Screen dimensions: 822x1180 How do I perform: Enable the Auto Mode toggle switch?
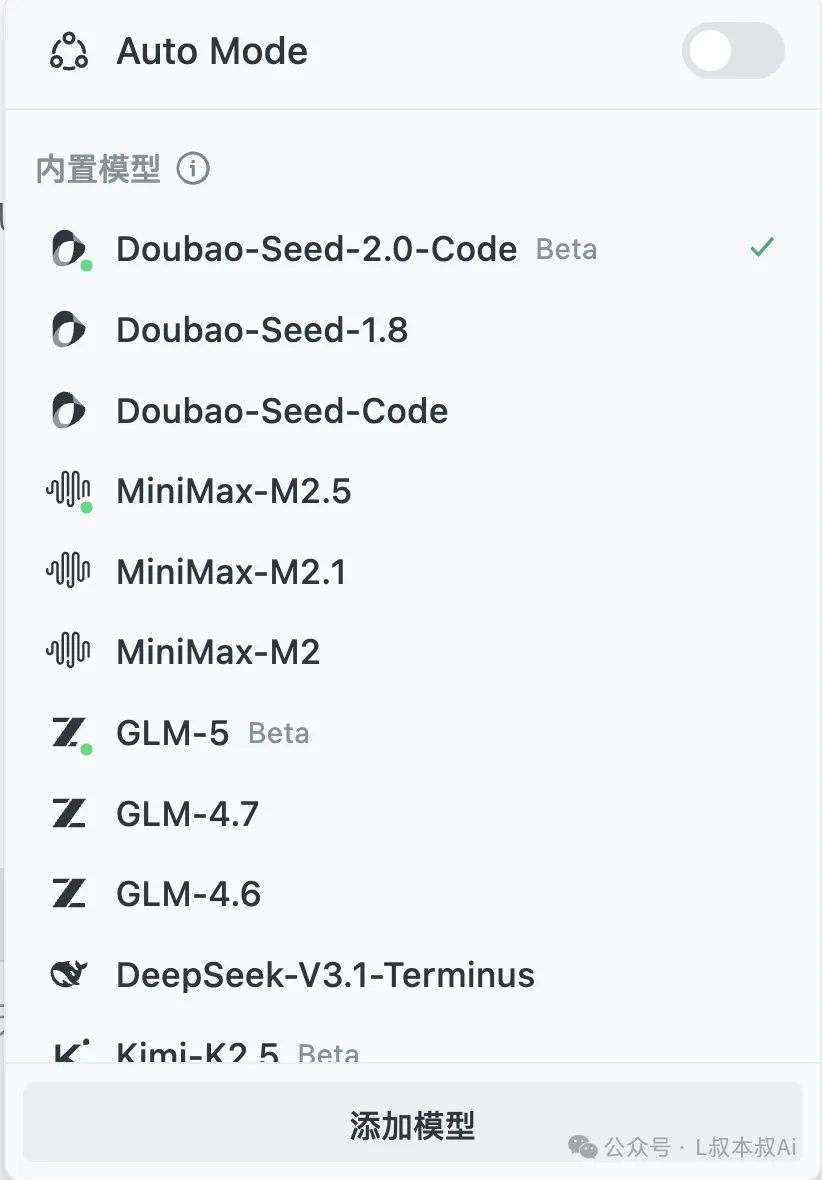pyautogui.click(x=733, y=52)
